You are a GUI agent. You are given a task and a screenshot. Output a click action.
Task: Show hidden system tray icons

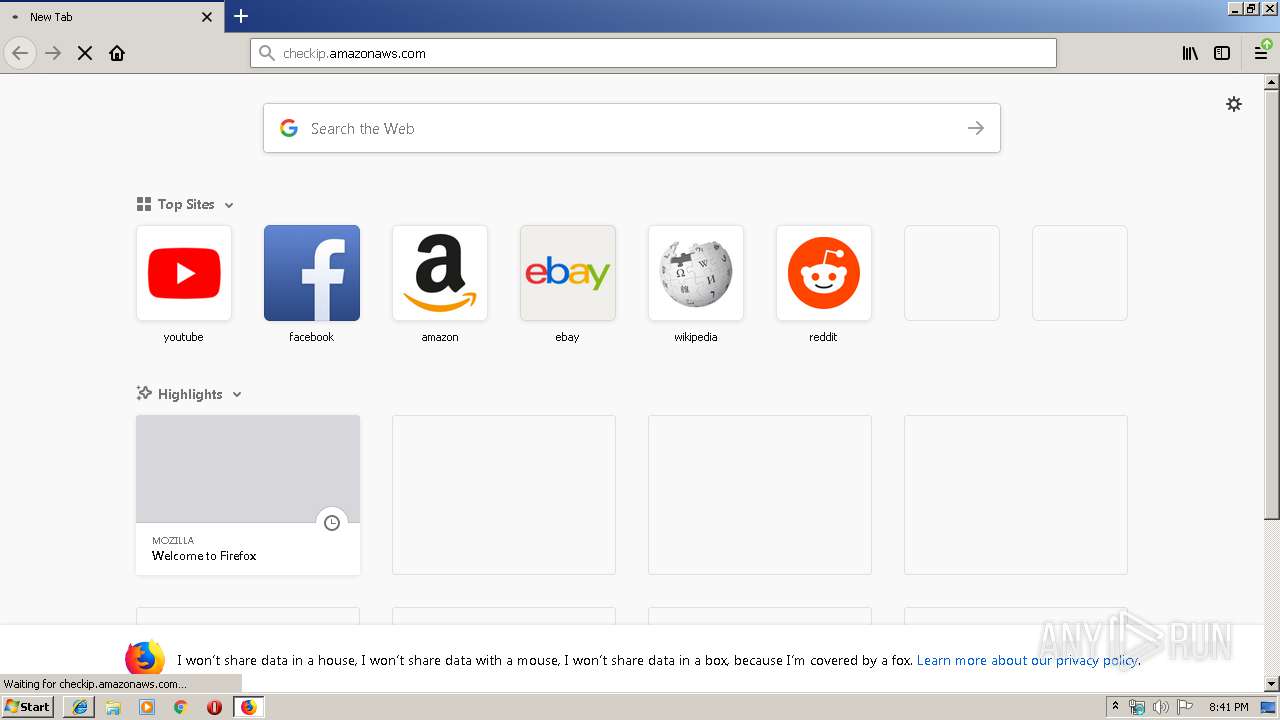pyautogui.click(x=1115, y=706)
